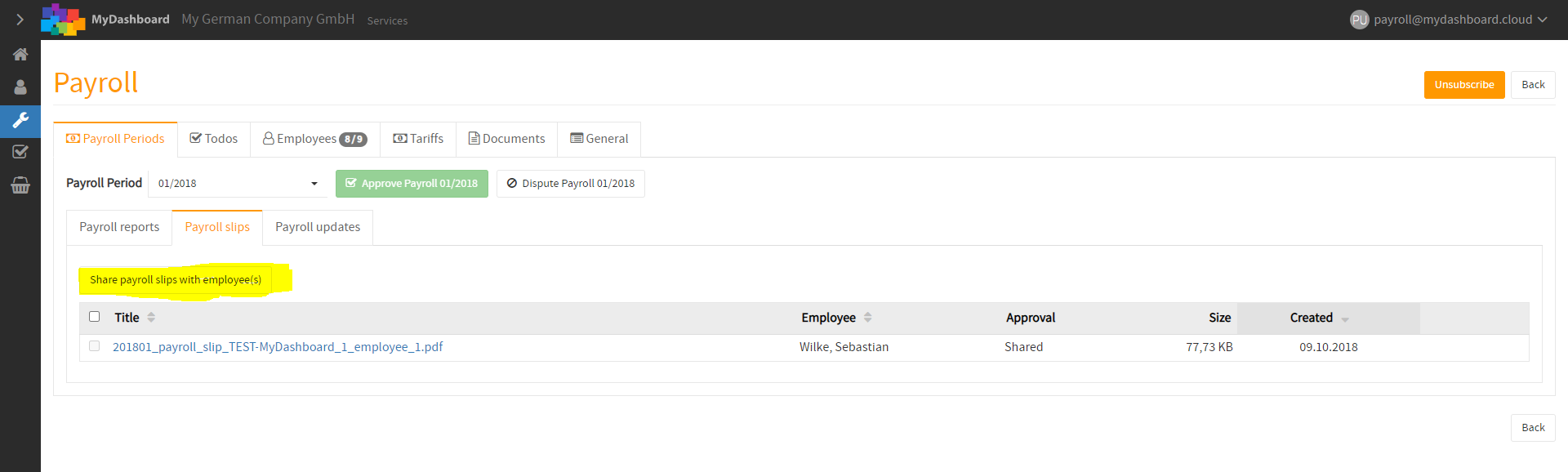Click the 8/9 badge on Employees tab

[353, 140]
